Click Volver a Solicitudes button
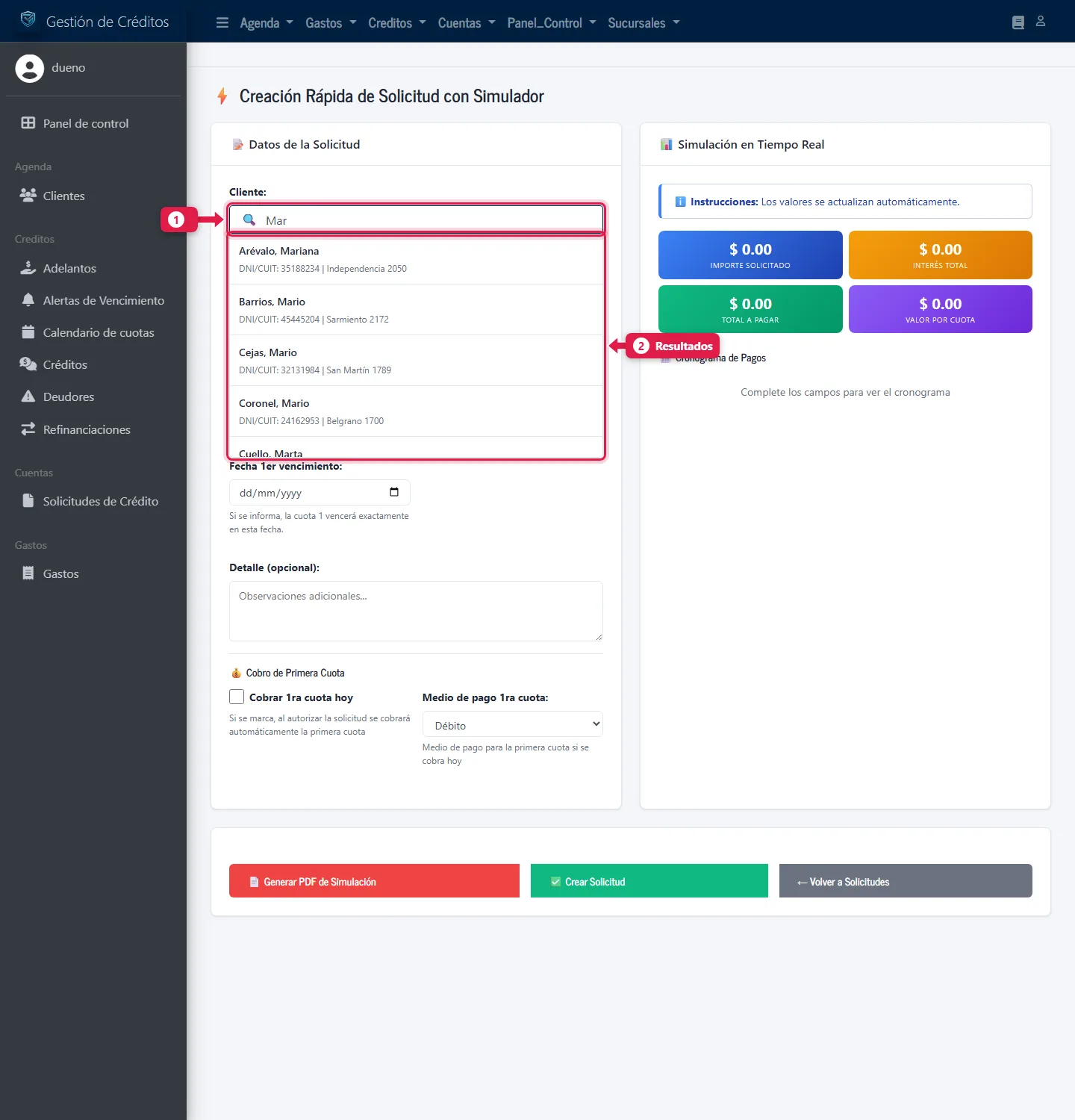This screenshot has height=1120, width=1075. click(906, 881)
